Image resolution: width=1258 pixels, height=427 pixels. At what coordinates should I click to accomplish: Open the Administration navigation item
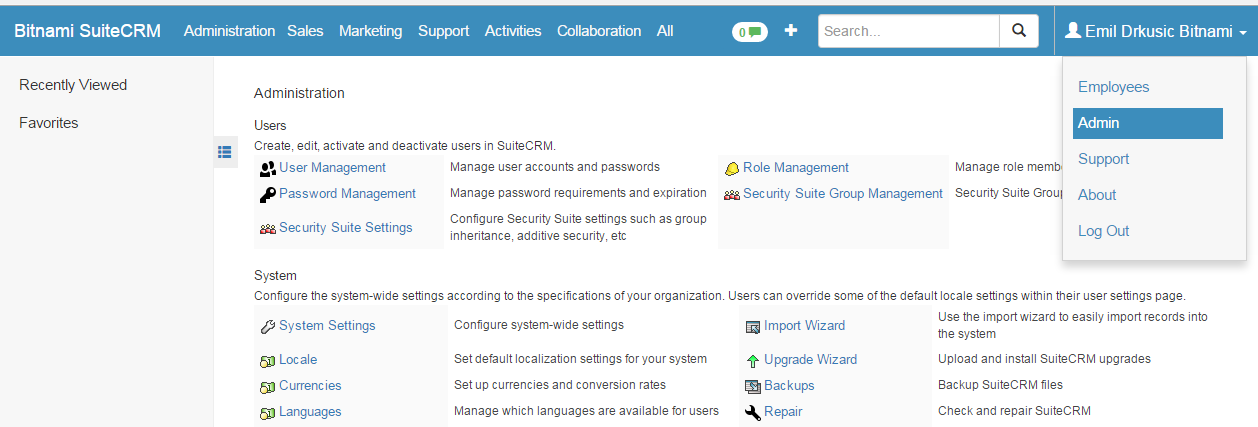pos(229,31)
